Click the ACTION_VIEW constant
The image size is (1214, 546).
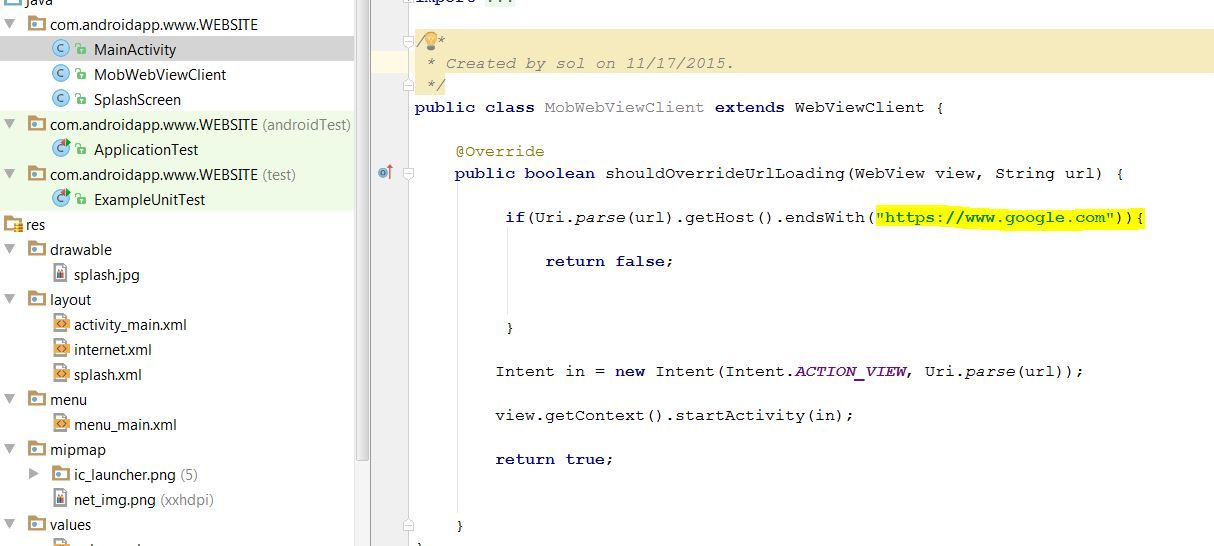[x=850, y=371]
